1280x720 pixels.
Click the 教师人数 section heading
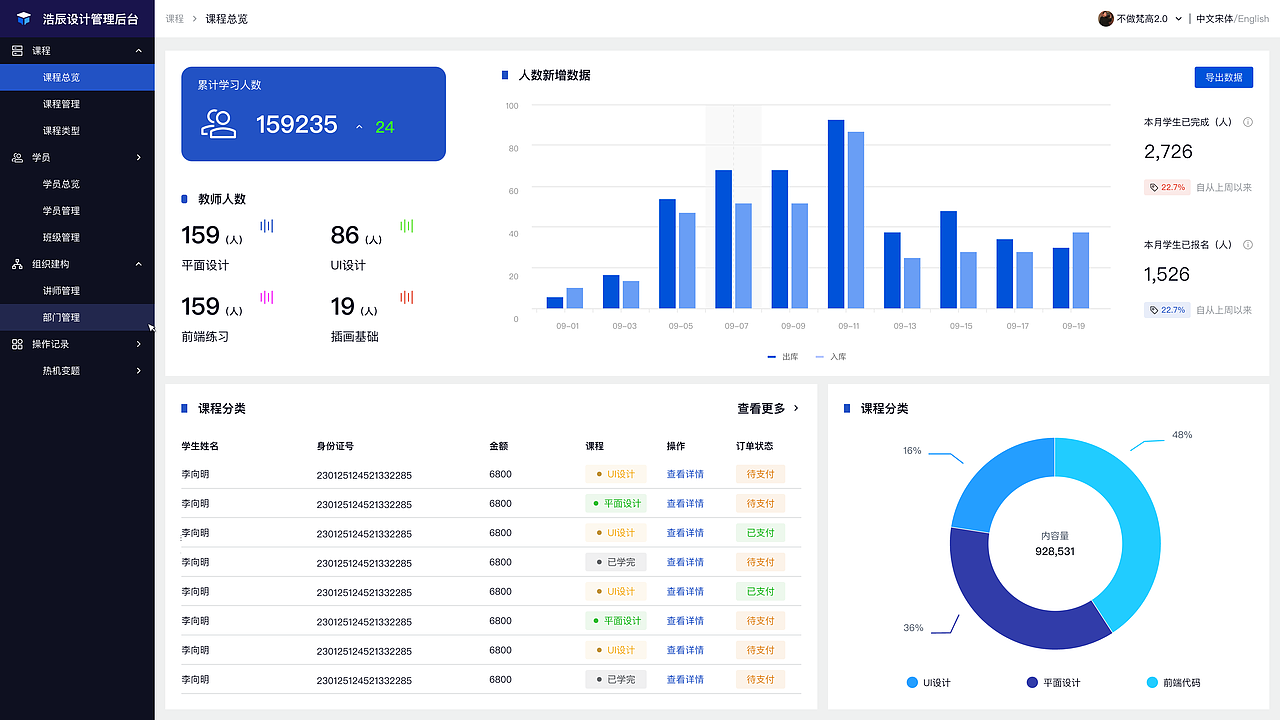point(222,199)
